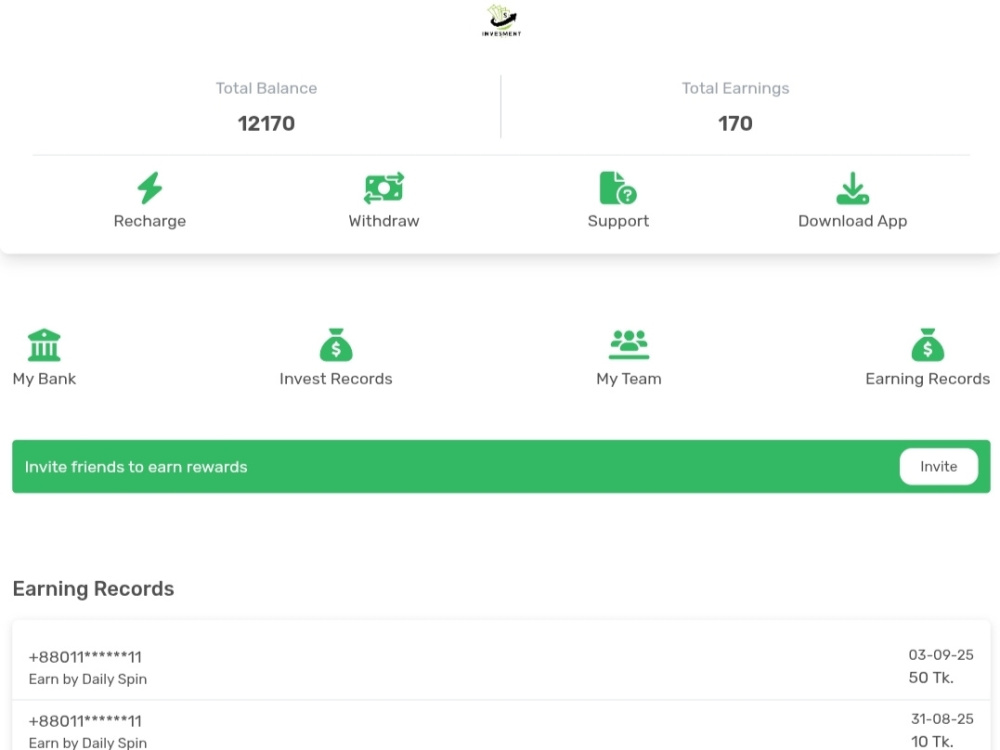The width and height of the screenshot is (1000, 750).
Task: Click the Total Earnings heading
Action: click(x=735, y=88)
